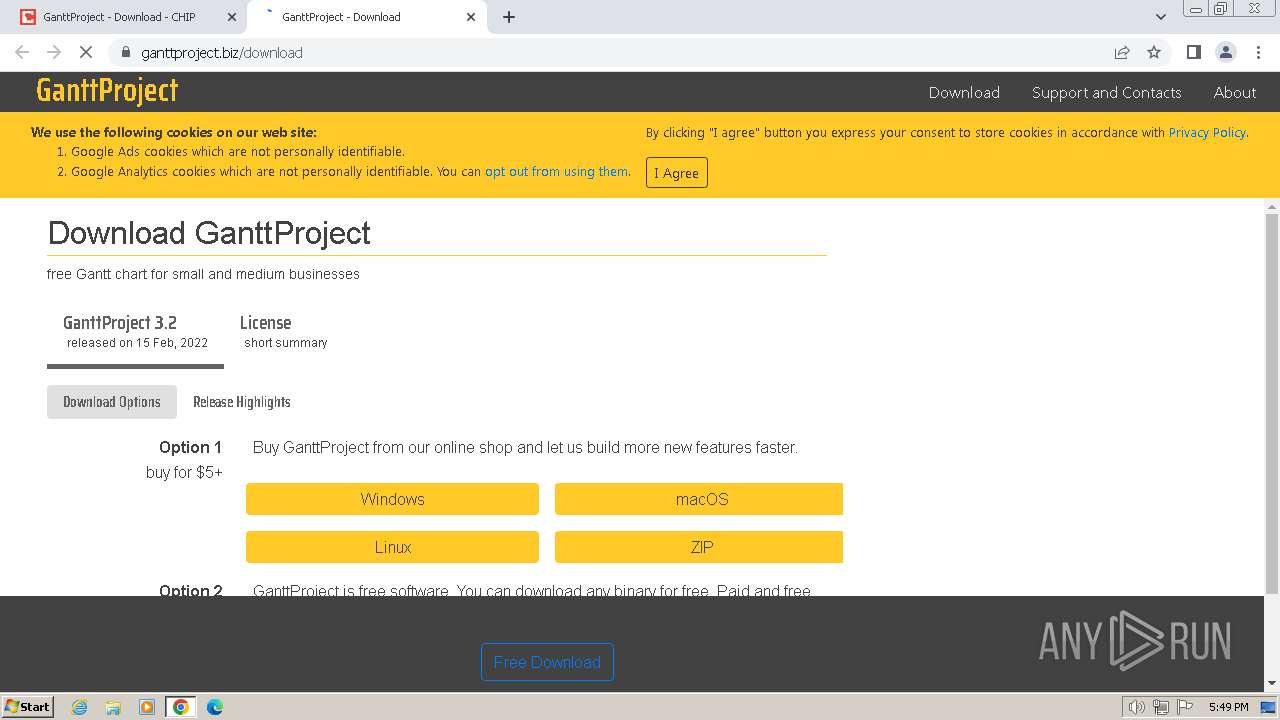Switch to GanttProject - Download - CHIP tab
The height and width of the screenshot is (720, 1280).
click(119, 17)
